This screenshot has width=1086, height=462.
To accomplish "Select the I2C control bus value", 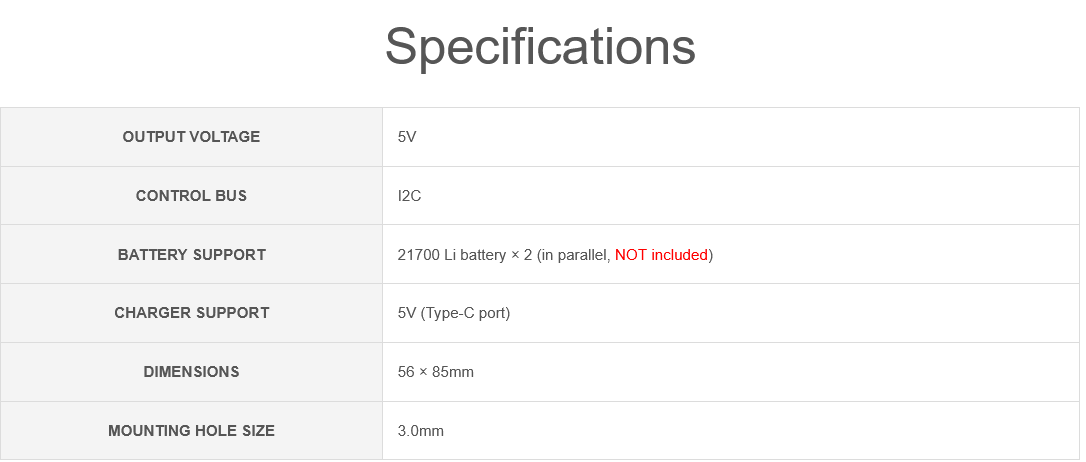I will pyautogui.click(x=409, y=196).
